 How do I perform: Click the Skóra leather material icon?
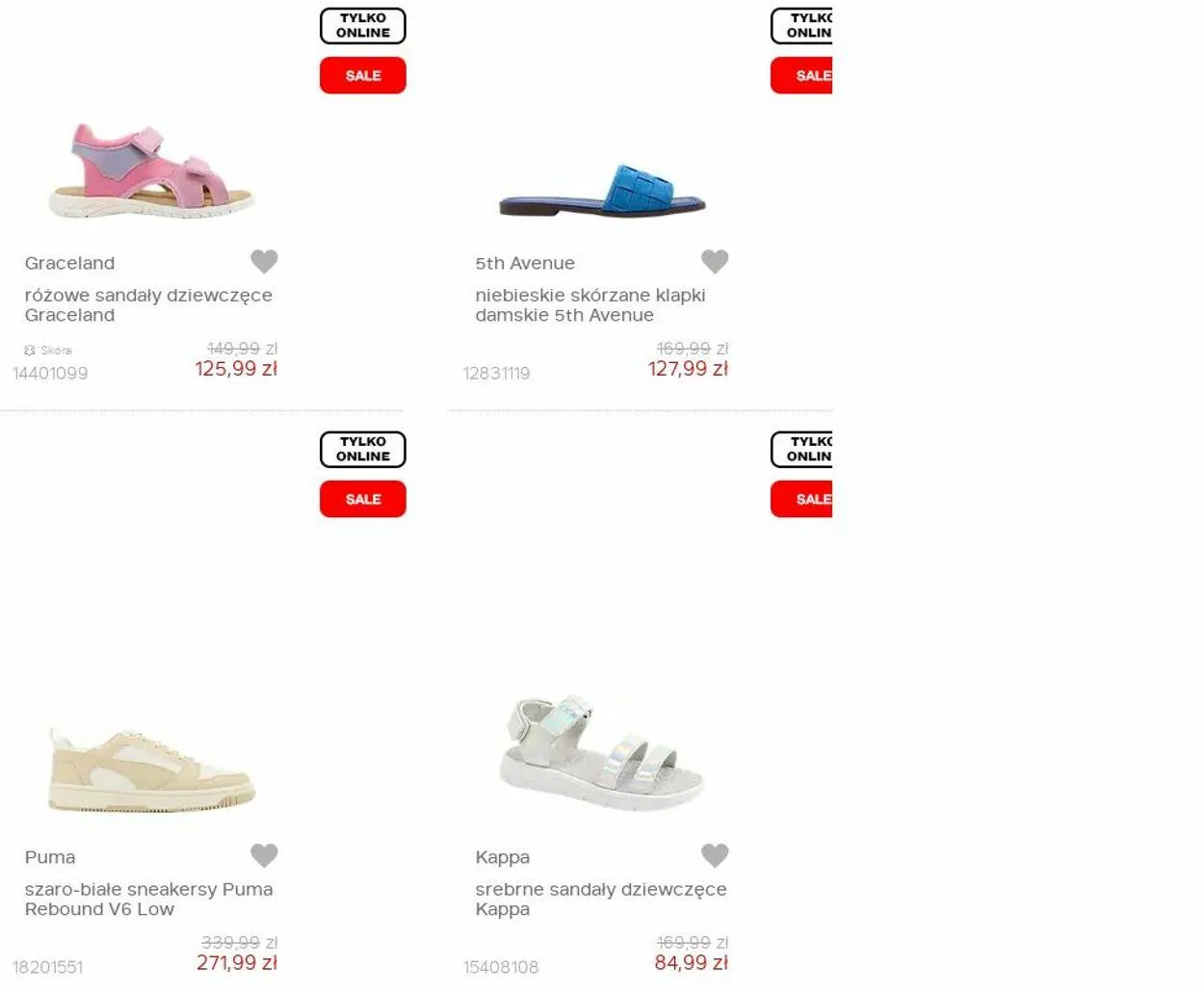coord(30,351)
